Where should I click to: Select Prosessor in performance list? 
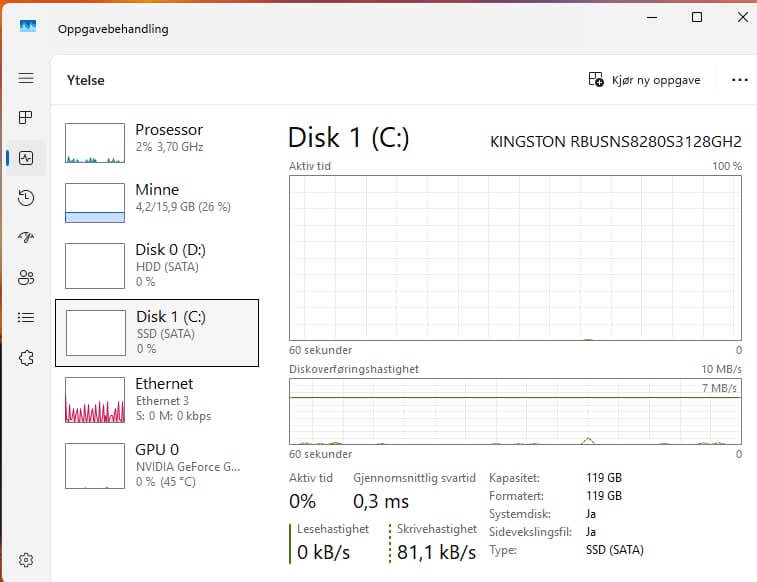(157, 143)
